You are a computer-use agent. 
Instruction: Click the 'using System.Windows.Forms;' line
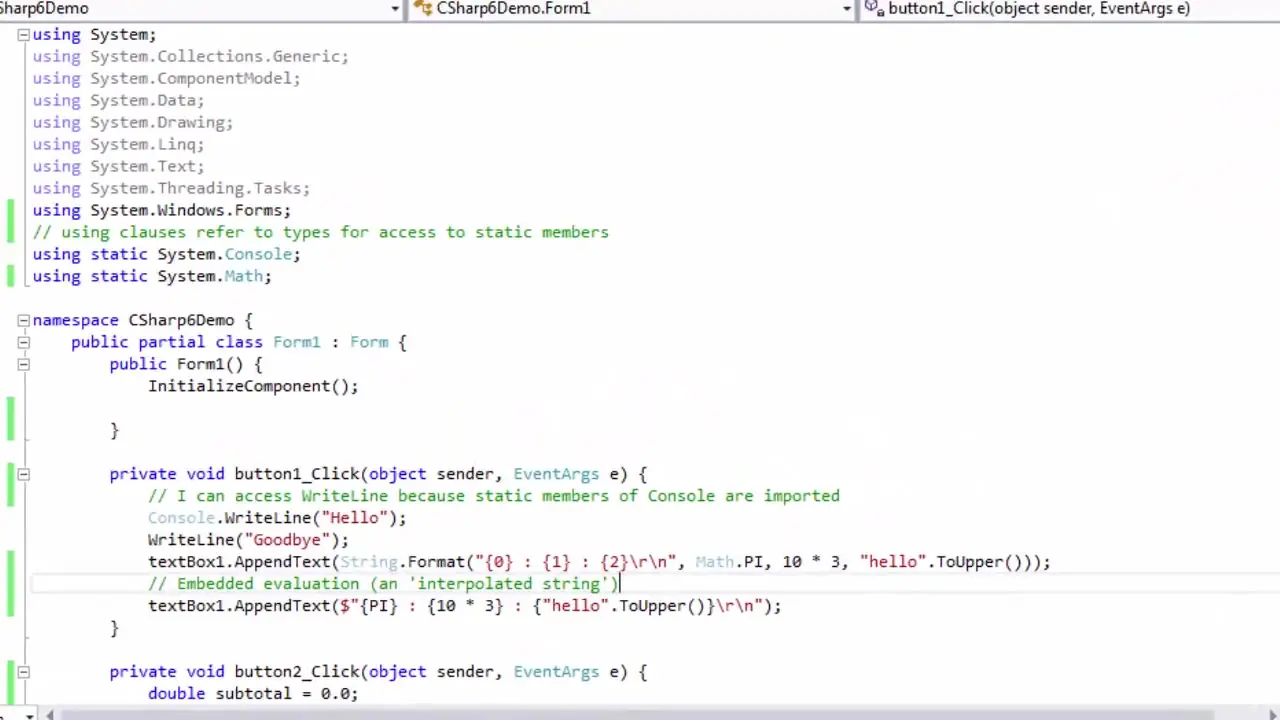(161, 211)
